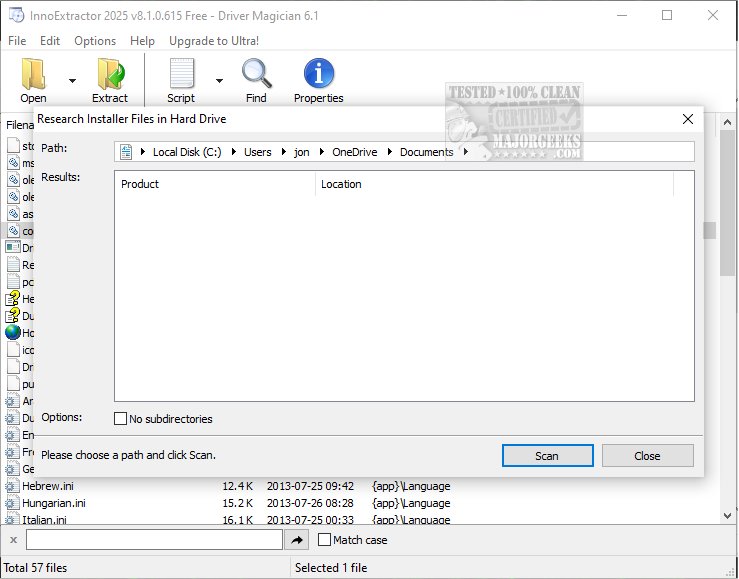Screen dimensions: 739x579
Task: Click the Hebrew.ini gear file icon
Action: 12,486
